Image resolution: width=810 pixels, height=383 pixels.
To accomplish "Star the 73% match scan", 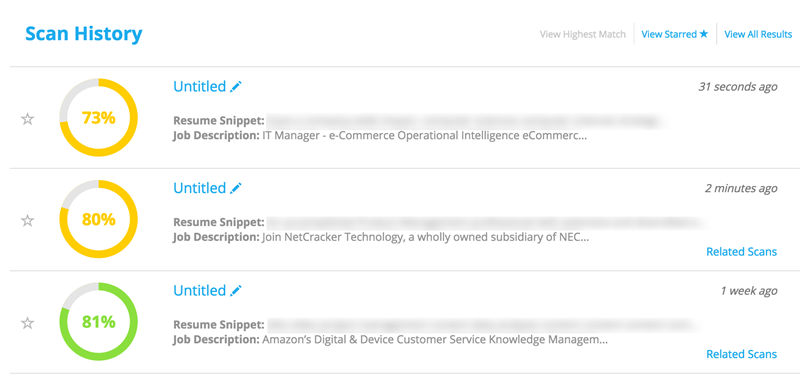I will tap(27, 119).
